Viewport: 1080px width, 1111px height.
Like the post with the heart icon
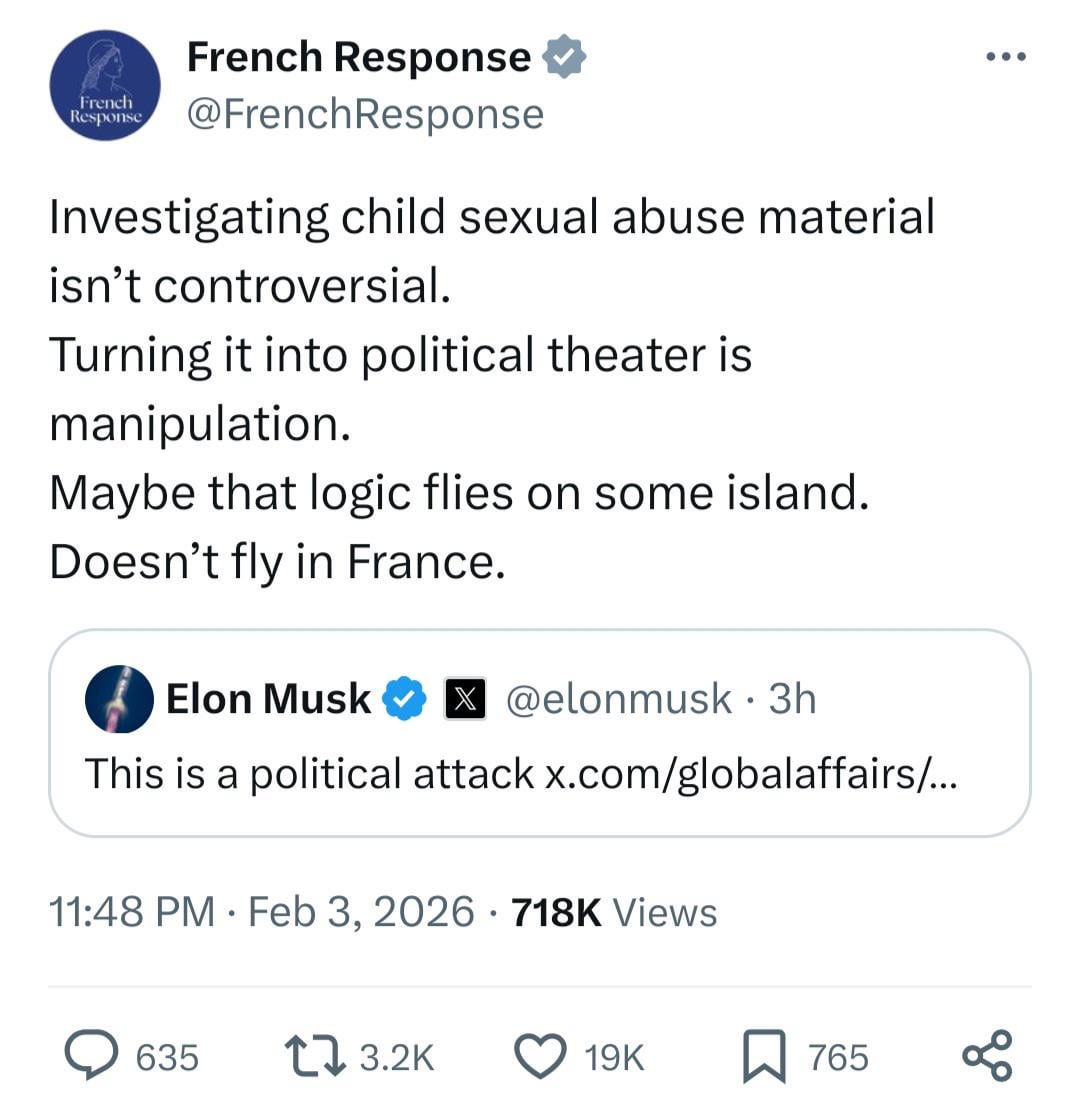tap(540, 1057)
